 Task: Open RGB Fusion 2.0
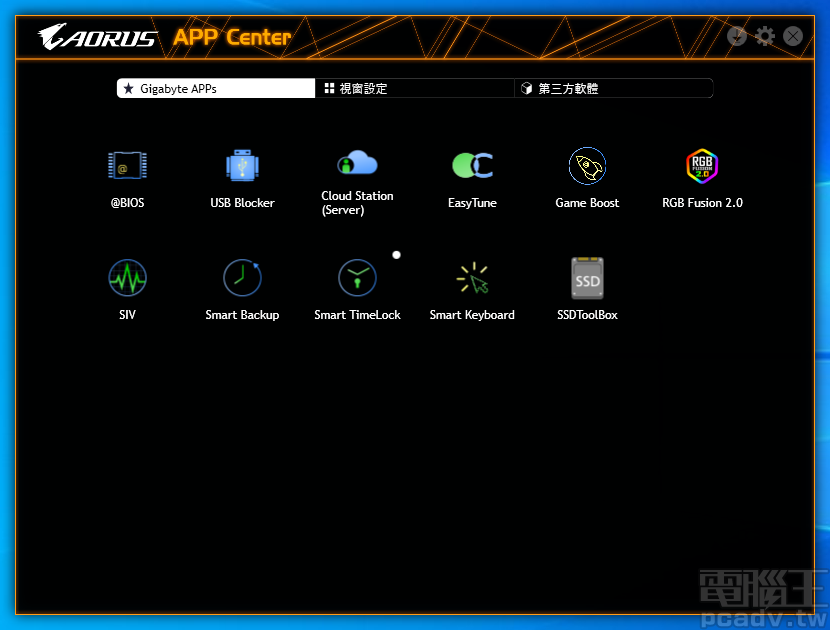[x=702, y=166]
